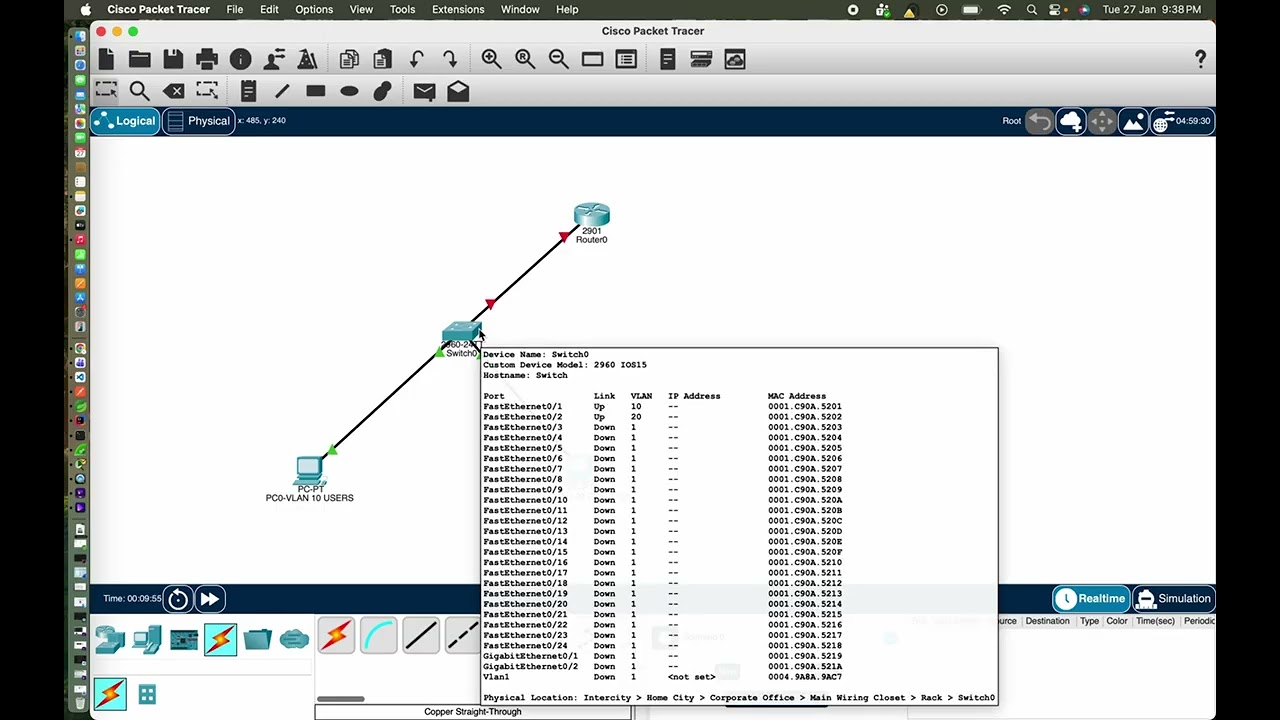
Task: Switch to the Physical workspace tab
Action: click(x=198, y=121)
